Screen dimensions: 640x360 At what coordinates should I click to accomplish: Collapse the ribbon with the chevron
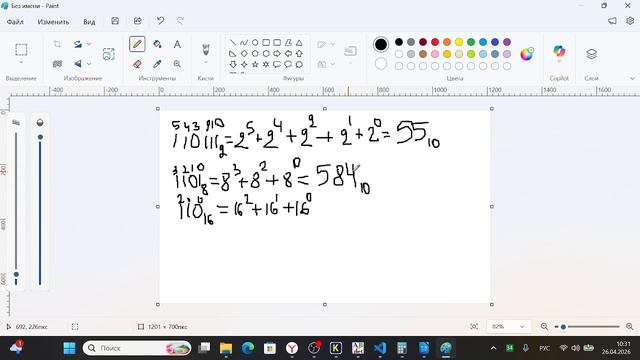(632, 78)
